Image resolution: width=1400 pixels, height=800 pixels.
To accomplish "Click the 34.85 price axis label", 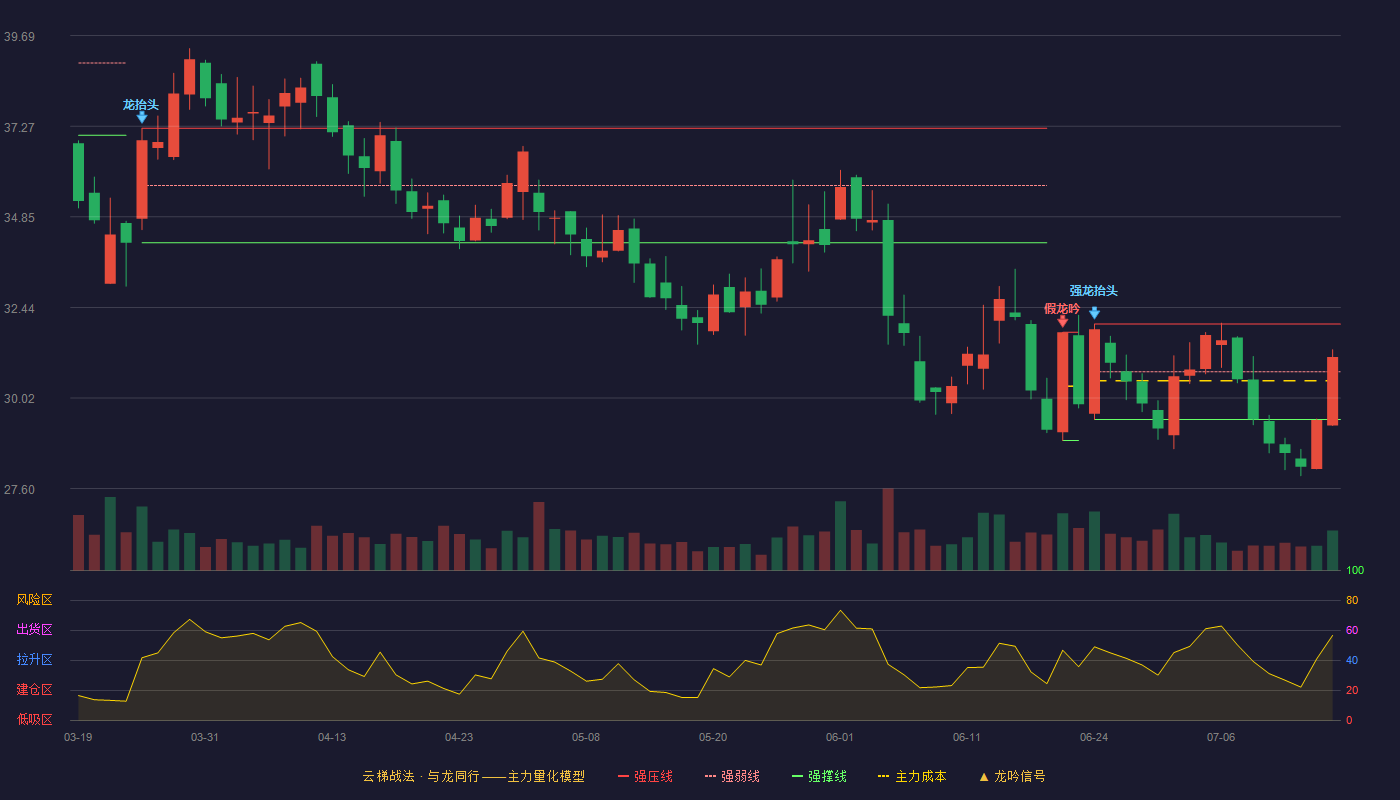I will point(19,218).
